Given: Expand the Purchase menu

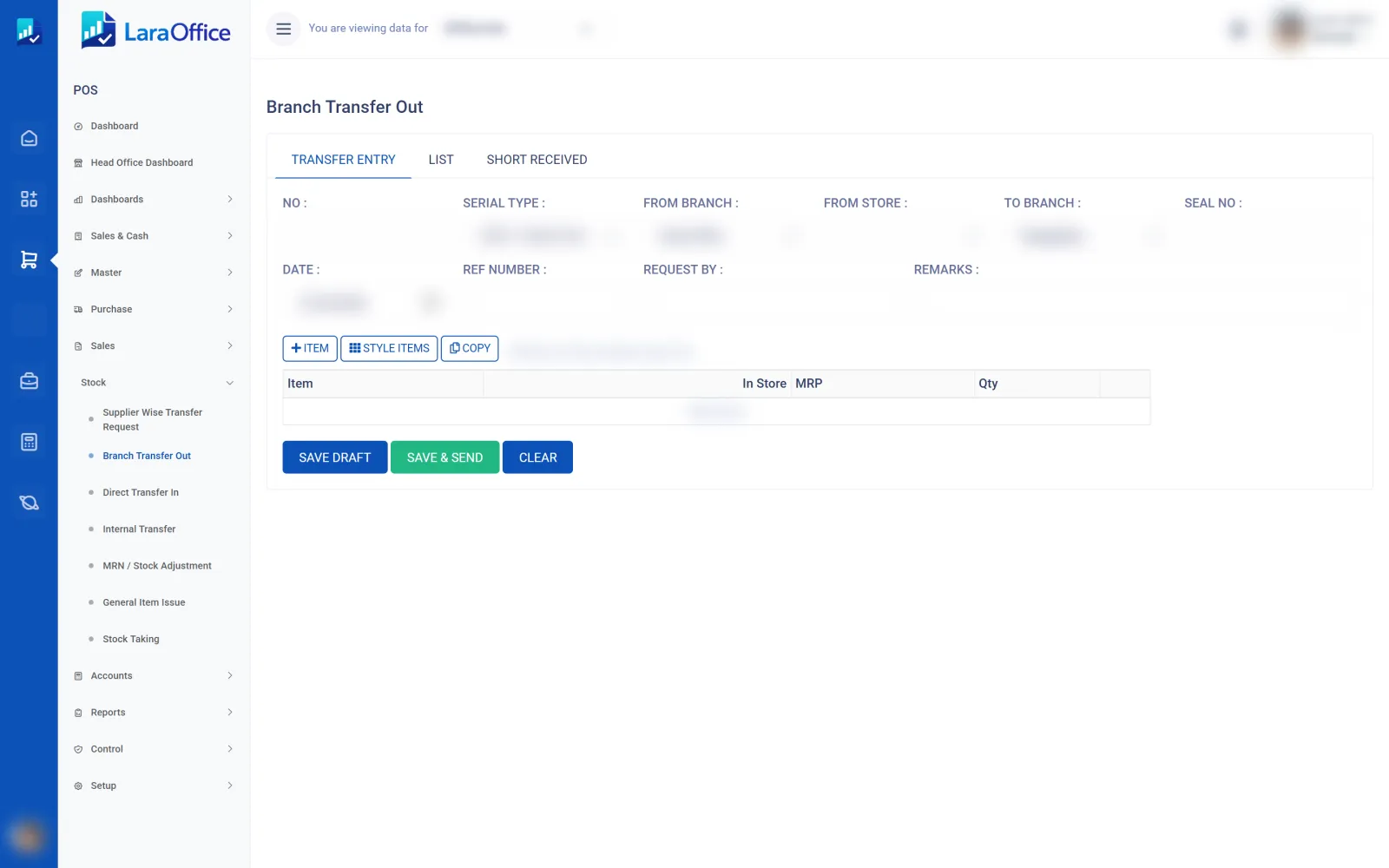Looking at the screenshot, I should [154, 309].
